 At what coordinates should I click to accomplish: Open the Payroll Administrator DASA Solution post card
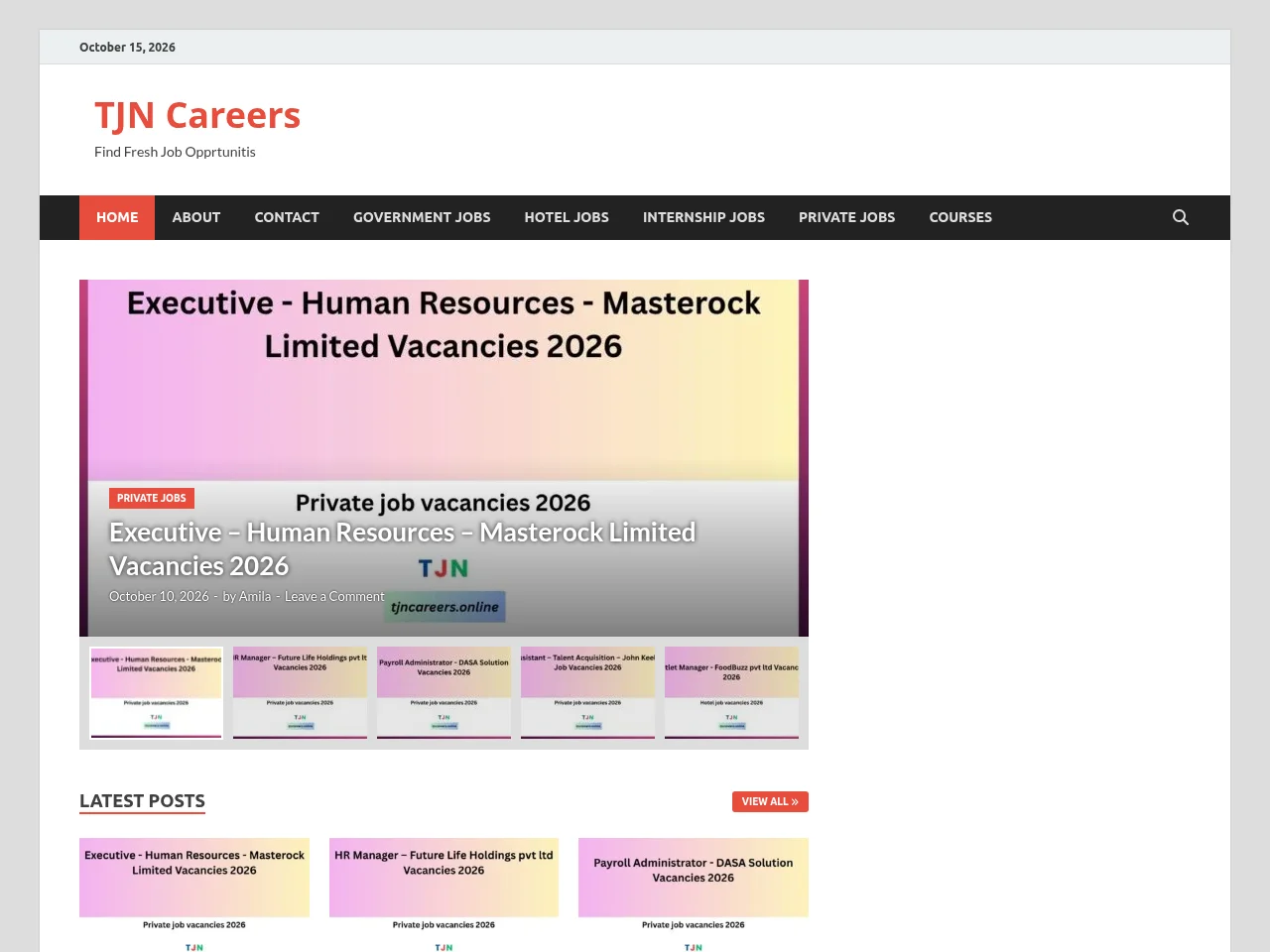[694, 894]
